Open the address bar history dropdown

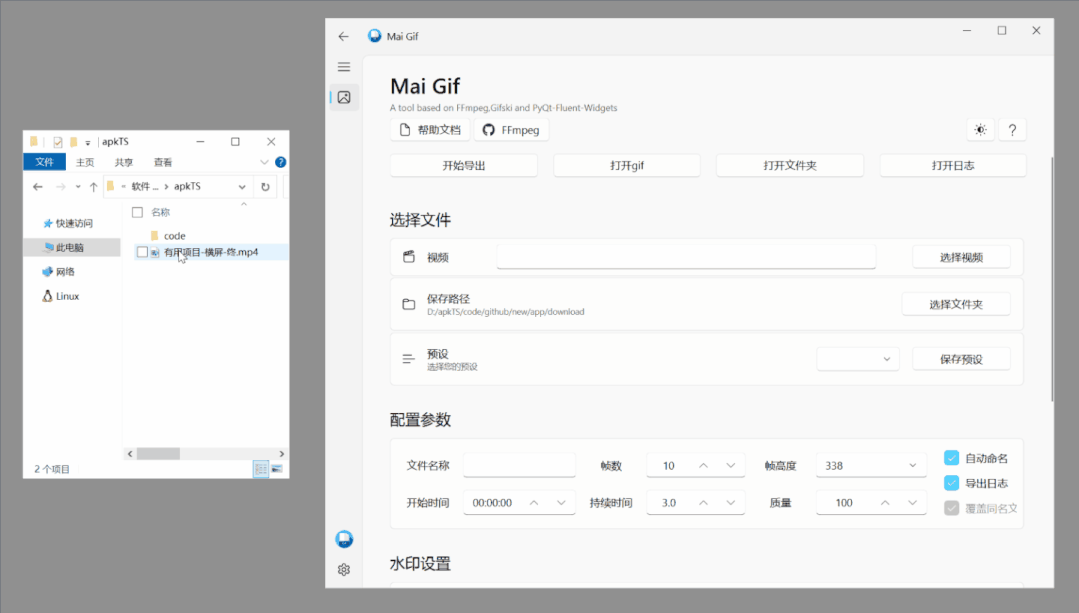(242, 186)
